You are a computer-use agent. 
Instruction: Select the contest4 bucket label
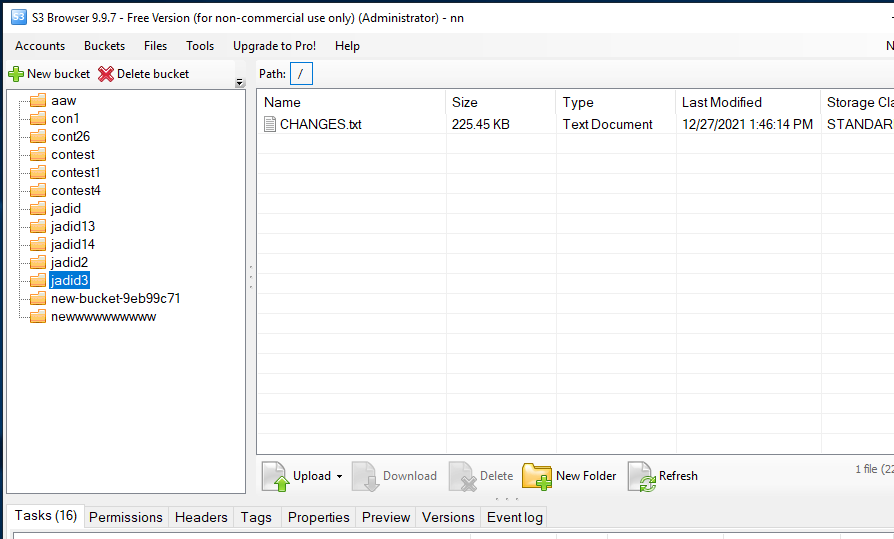pyautogui.click(x=76, y=191)
